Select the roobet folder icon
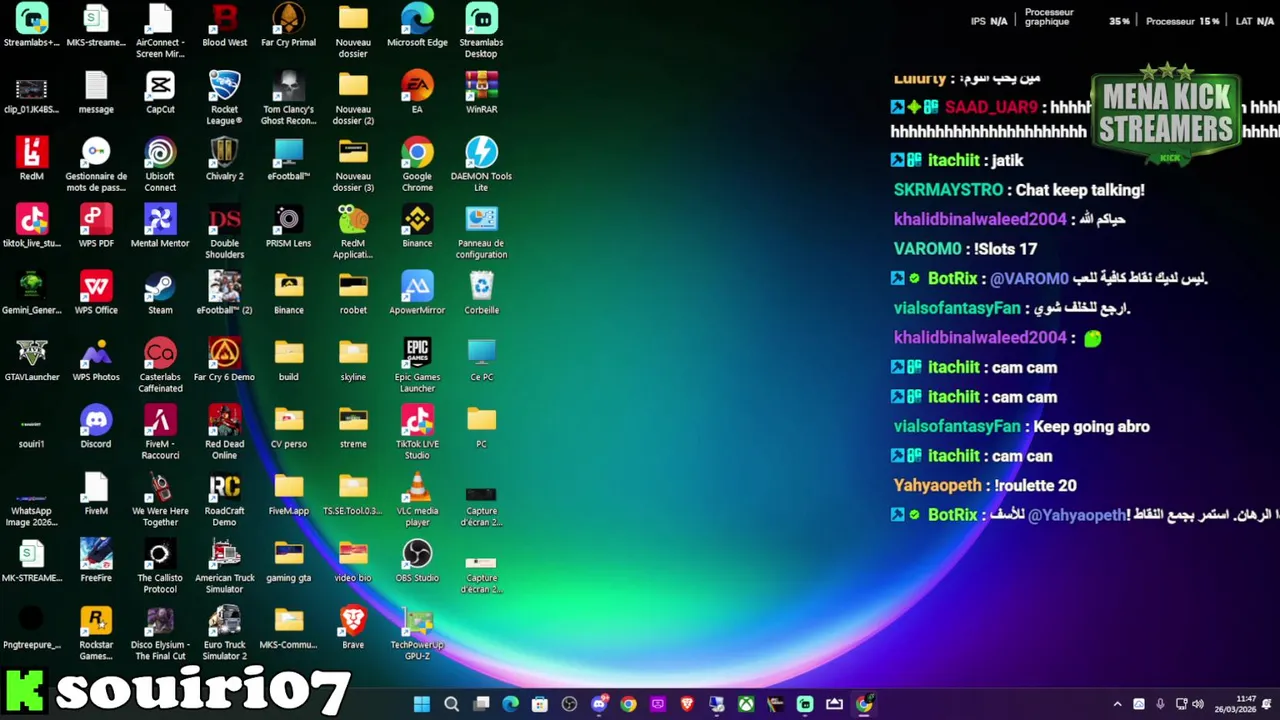 pyautogui.click(x=353, y=294)
